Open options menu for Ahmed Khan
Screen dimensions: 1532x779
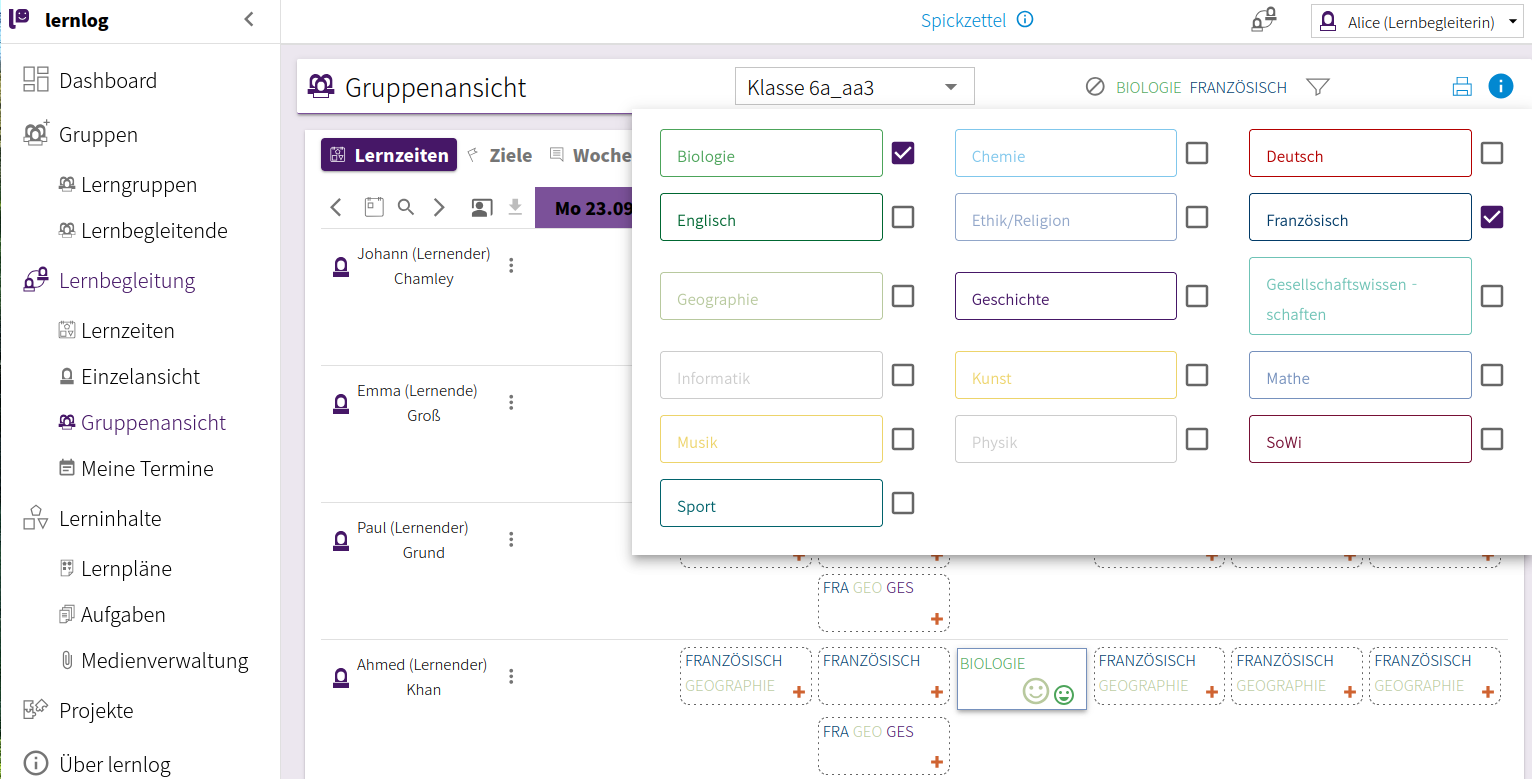(x=511, y=676)
